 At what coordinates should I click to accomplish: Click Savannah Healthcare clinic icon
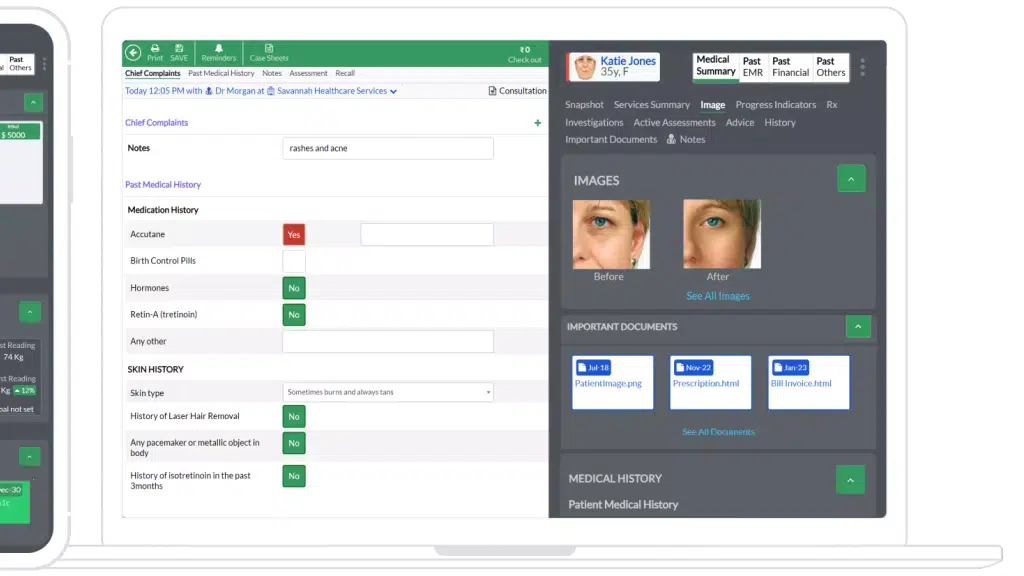tap(271, 91)
